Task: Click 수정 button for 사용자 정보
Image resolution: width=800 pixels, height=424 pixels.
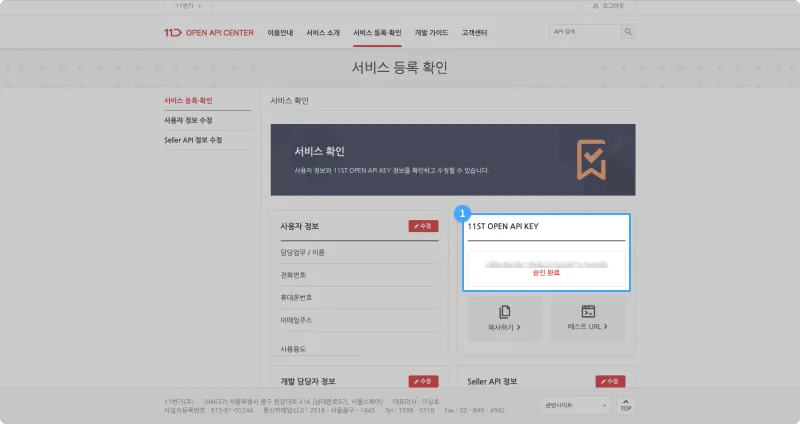Action: (423, 226)
